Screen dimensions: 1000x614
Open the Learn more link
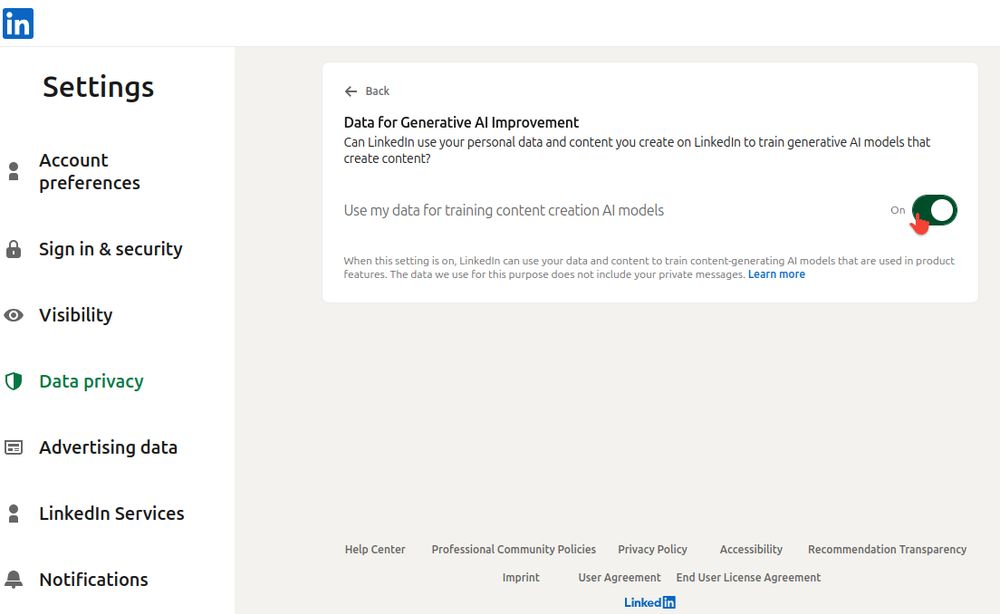point(777,273)
